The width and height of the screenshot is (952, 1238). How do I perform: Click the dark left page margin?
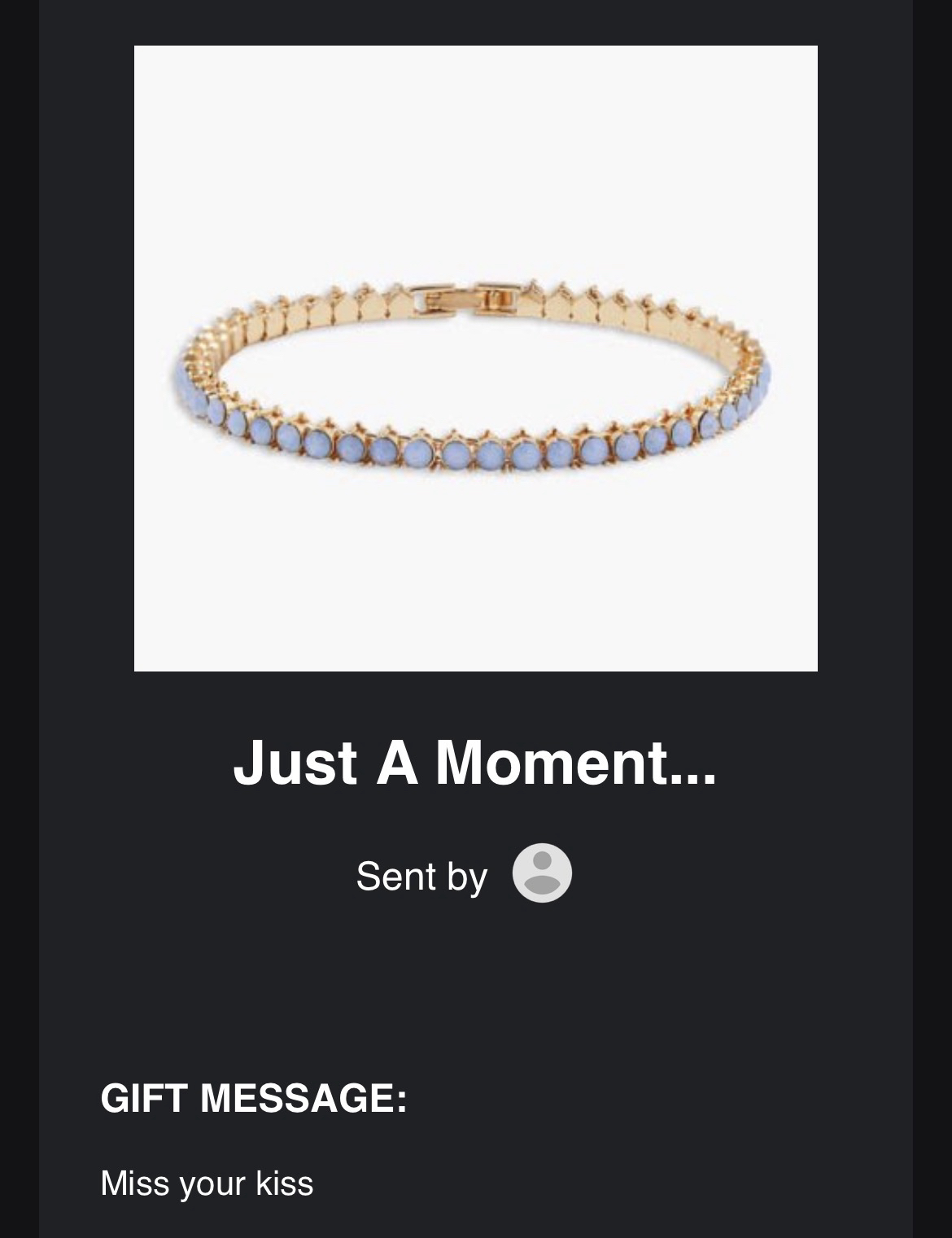[x=20, y=619]
